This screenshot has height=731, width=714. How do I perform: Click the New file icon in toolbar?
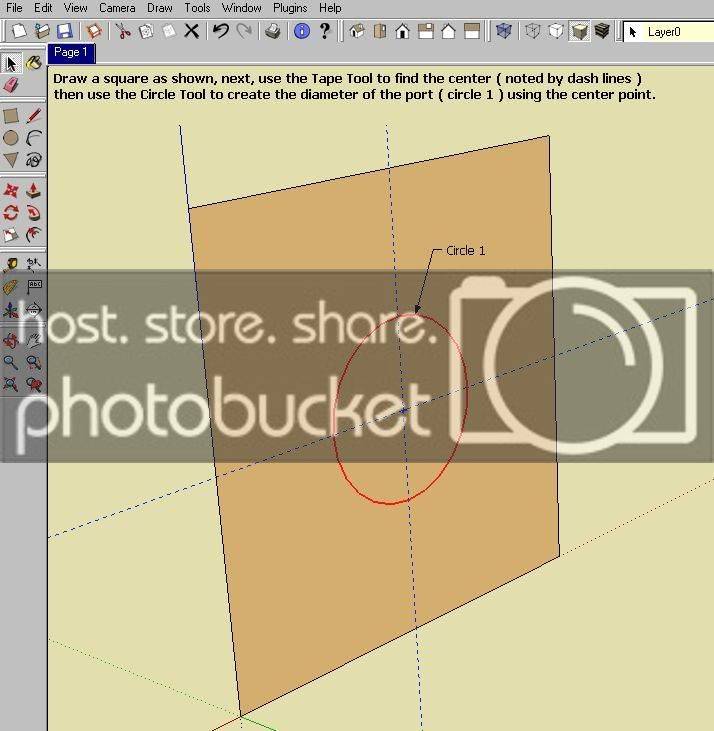click(x=19, y=32)
